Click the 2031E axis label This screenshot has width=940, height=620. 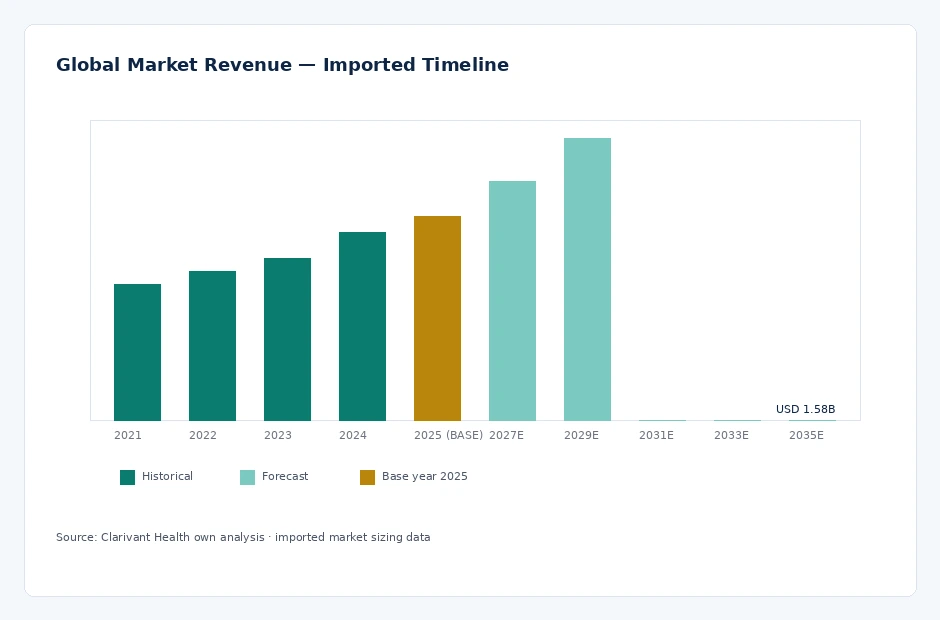pos(656,435)
